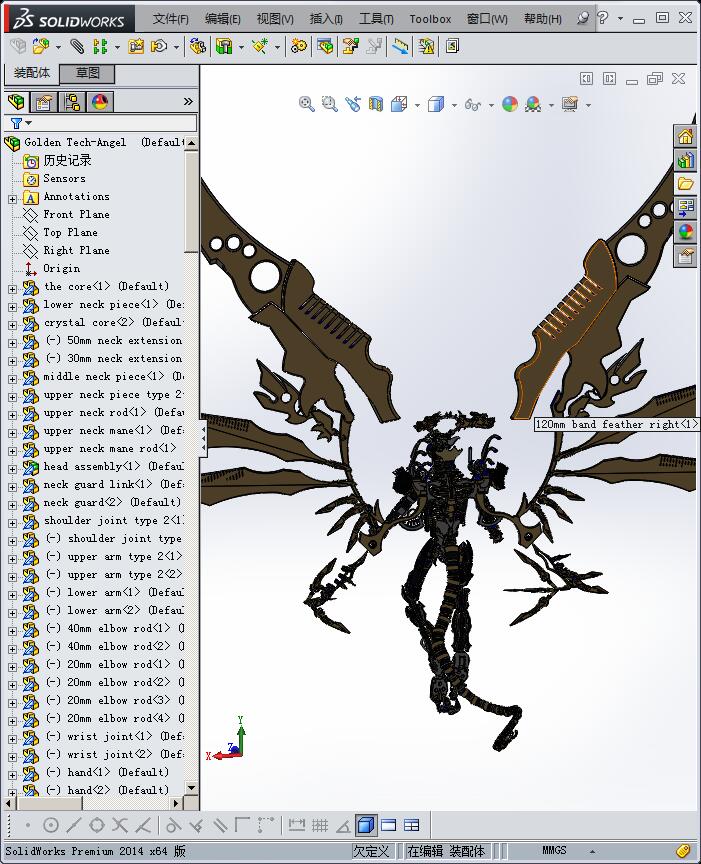Viewport: 701px width, 864px height.
Task: Open the 帮助(H) menu
Action: (543, 19)
